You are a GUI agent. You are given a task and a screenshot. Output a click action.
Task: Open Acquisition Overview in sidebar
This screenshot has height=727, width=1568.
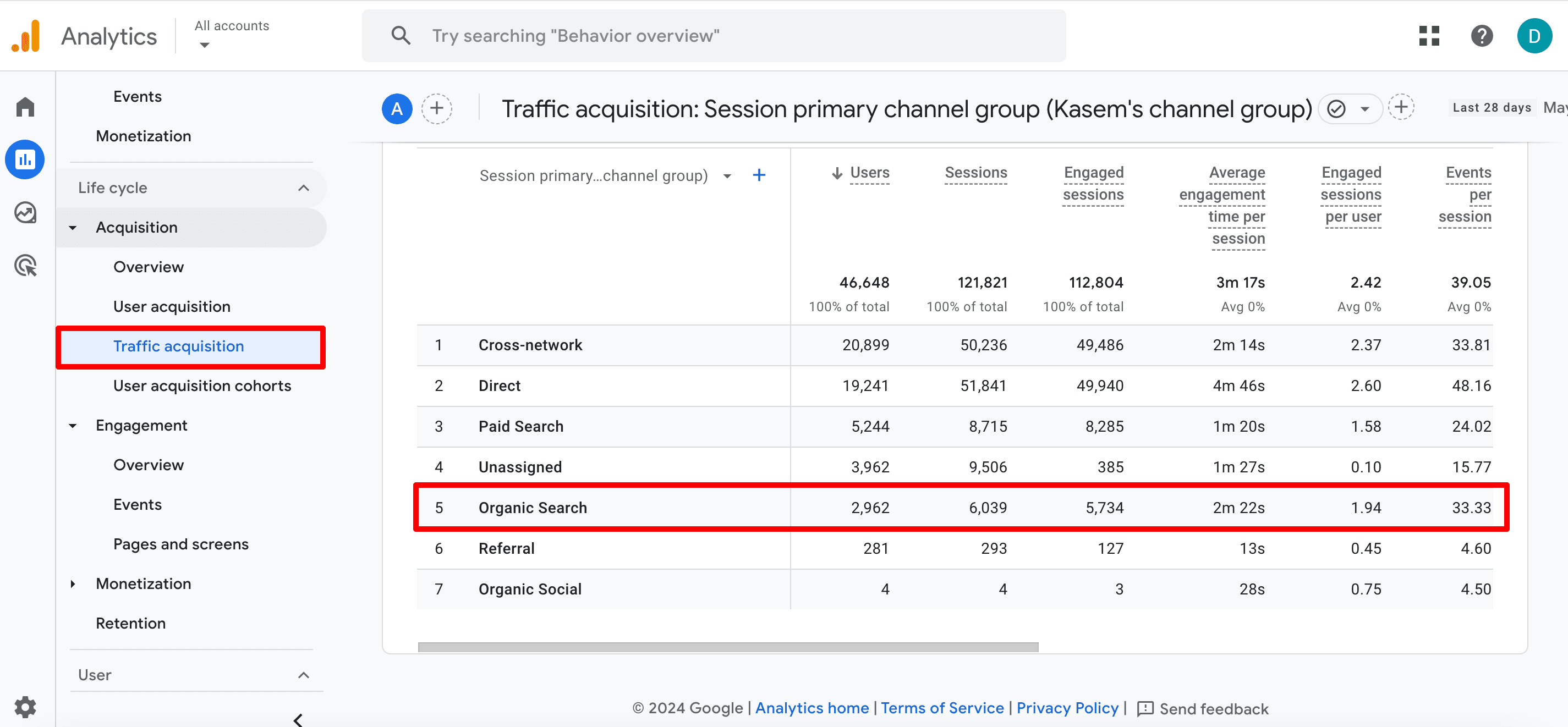[x=149, y=267]
